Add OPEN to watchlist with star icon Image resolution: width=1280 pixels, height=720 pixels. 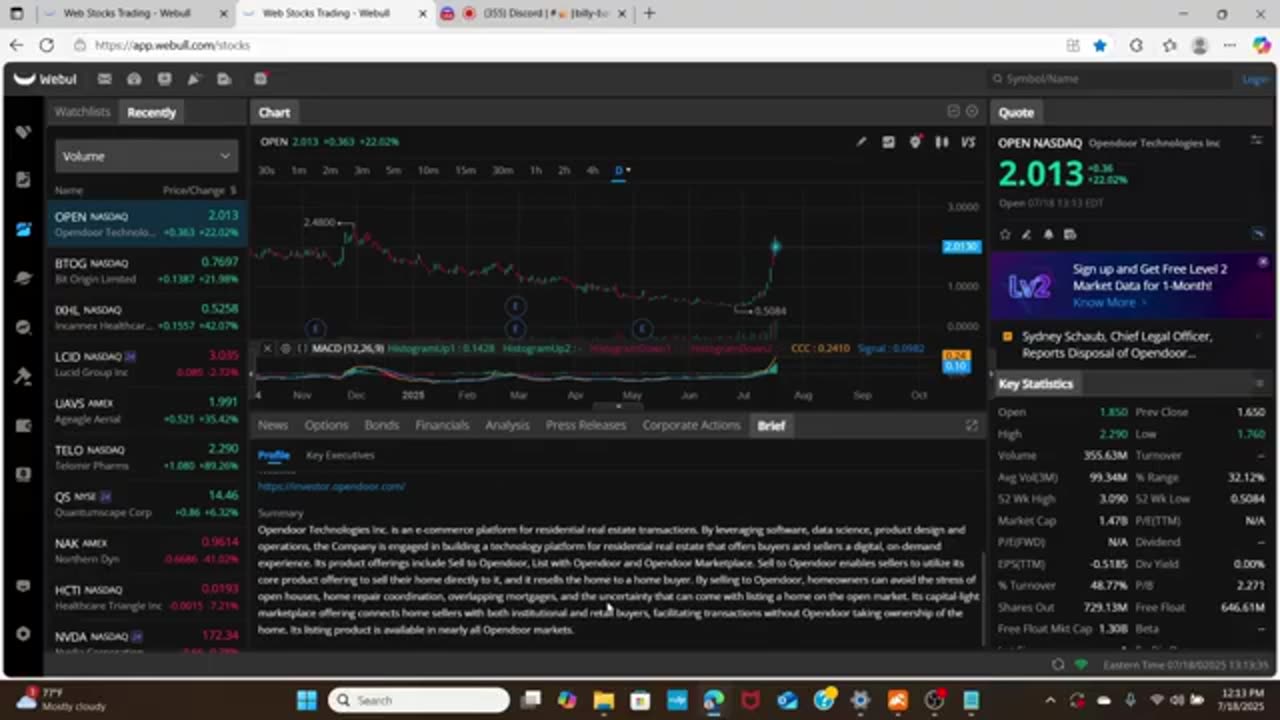[x=1005, y=234]
